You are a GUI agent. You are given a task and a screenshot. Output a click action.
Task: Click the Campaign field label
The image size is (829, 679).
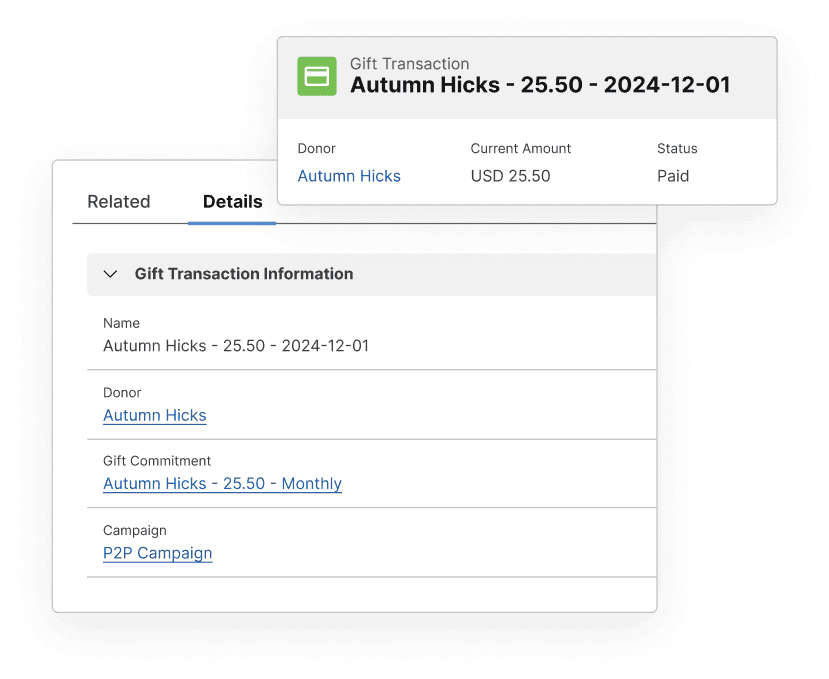point(135,530)
